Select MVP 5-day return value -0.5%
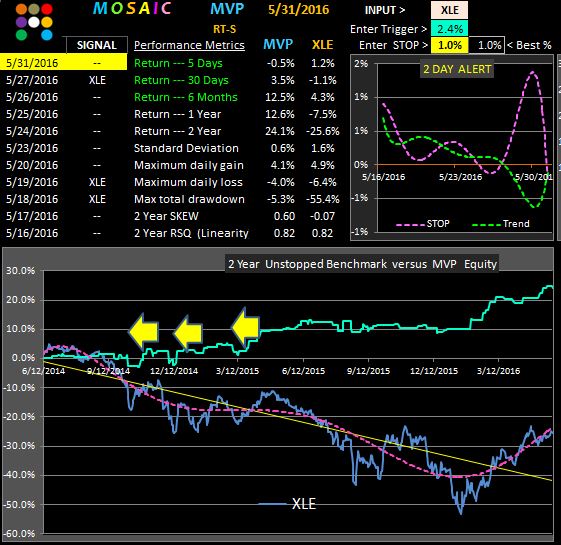This screenshot has width=561, height=545. [x=280, y=63]
